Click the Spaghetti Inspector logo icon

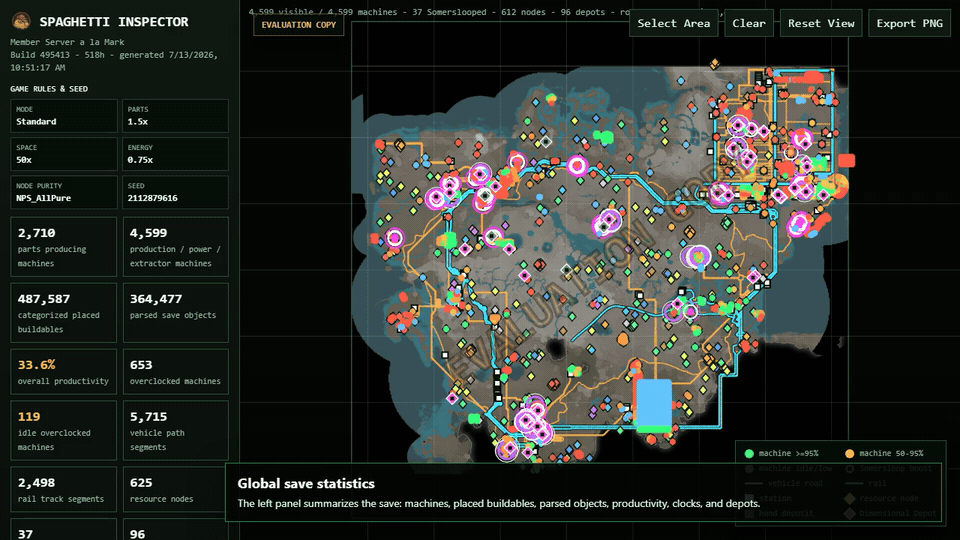(21, 21)
